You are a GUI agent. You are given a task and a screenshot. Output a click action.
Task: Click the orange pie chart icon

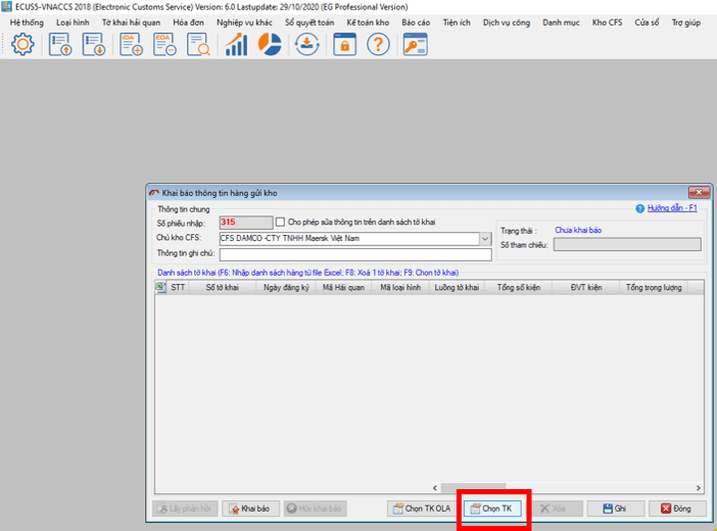pos(270,44)
